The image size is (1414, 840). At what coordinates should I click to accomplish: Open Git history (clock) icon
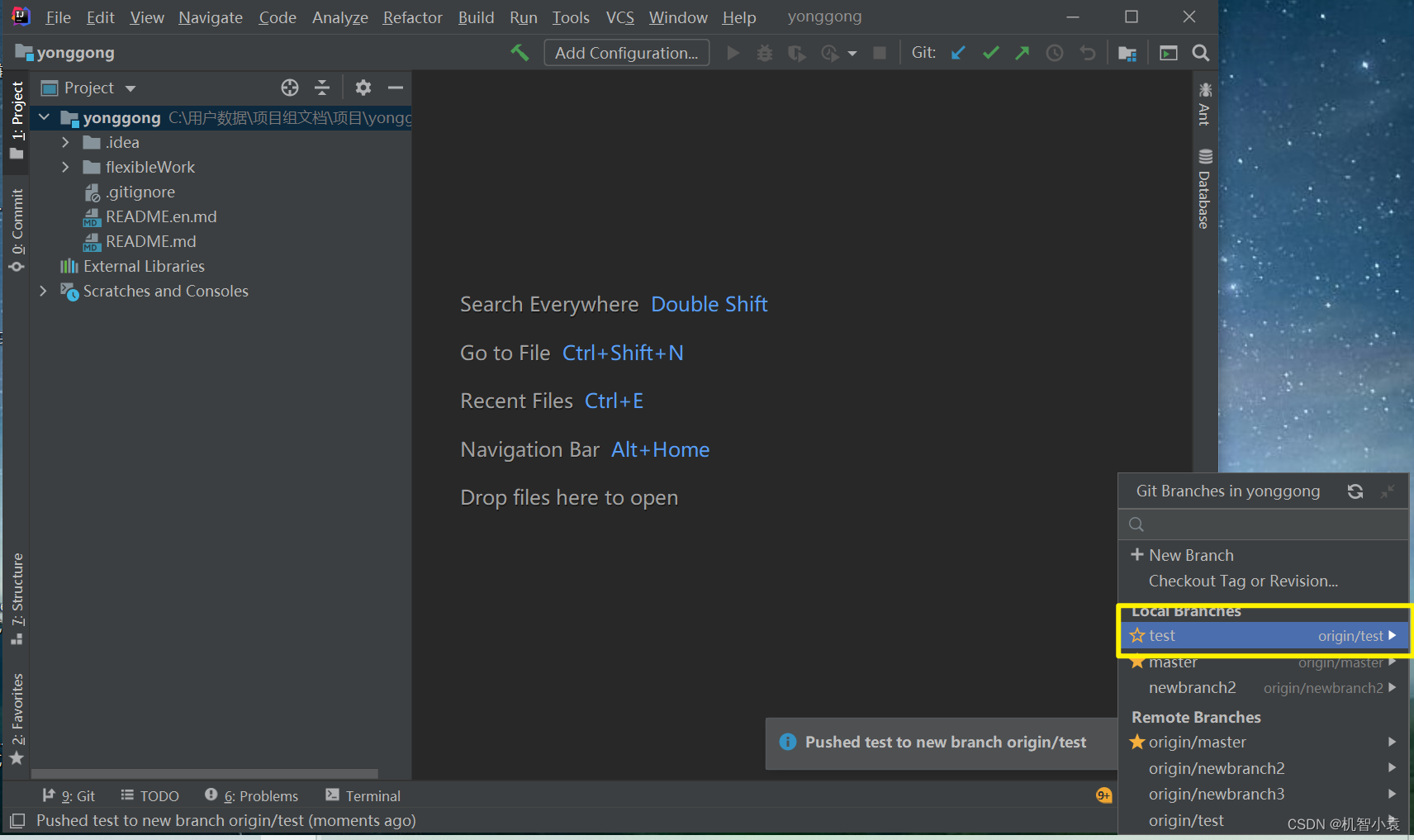point(1054,52)
